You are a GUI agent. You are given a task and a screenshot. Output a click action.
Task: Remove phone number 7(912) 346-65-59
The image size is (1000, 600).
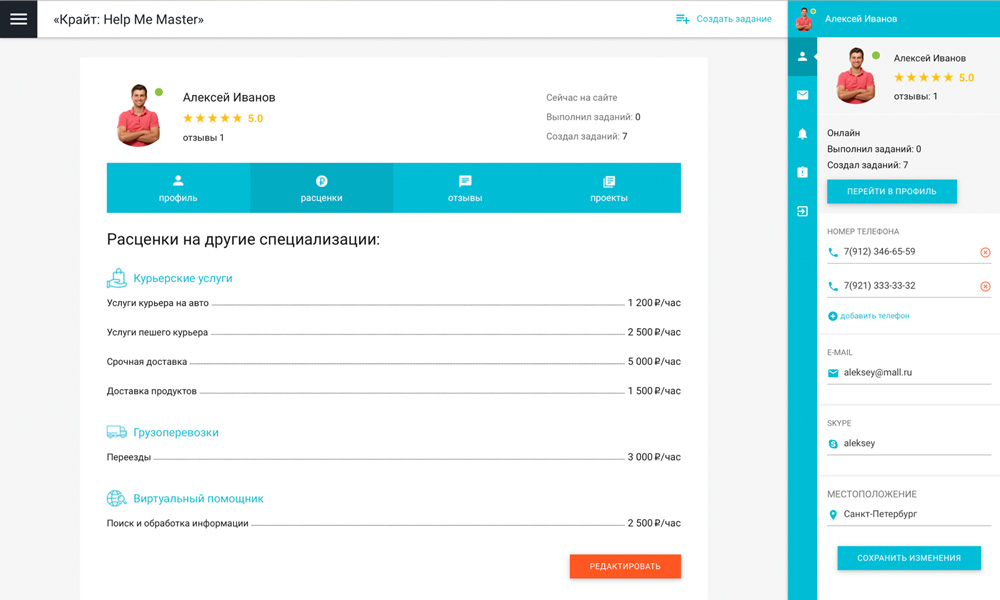click(x=985, y=253)
